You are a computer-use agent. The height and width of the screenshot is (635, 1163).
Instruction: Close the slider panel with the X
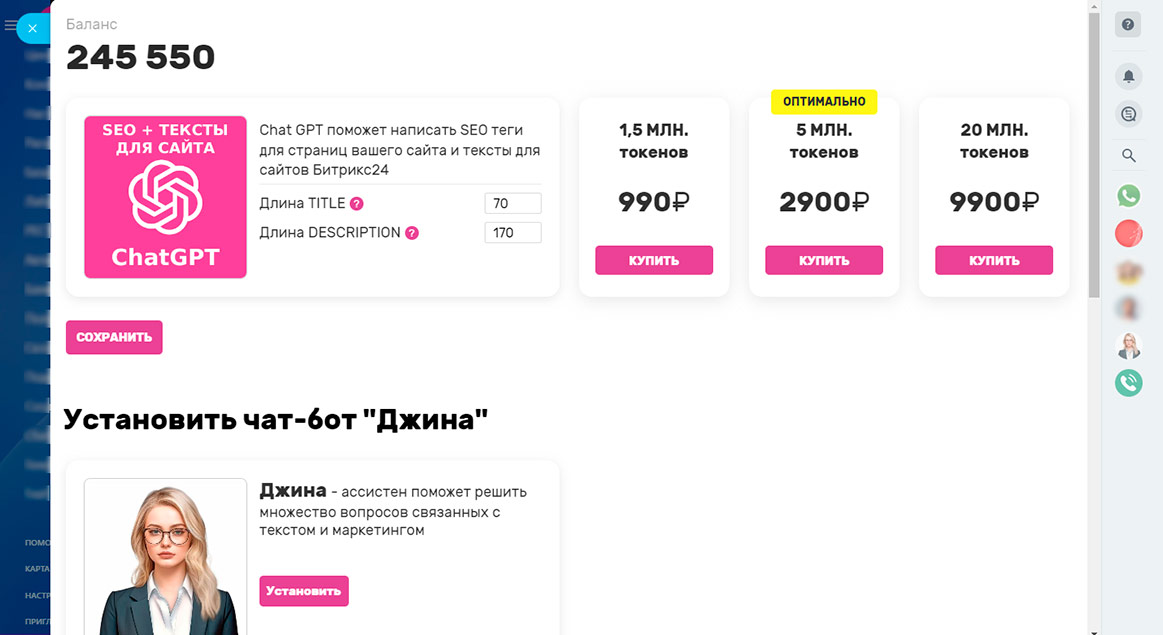(x=33, y=28)
